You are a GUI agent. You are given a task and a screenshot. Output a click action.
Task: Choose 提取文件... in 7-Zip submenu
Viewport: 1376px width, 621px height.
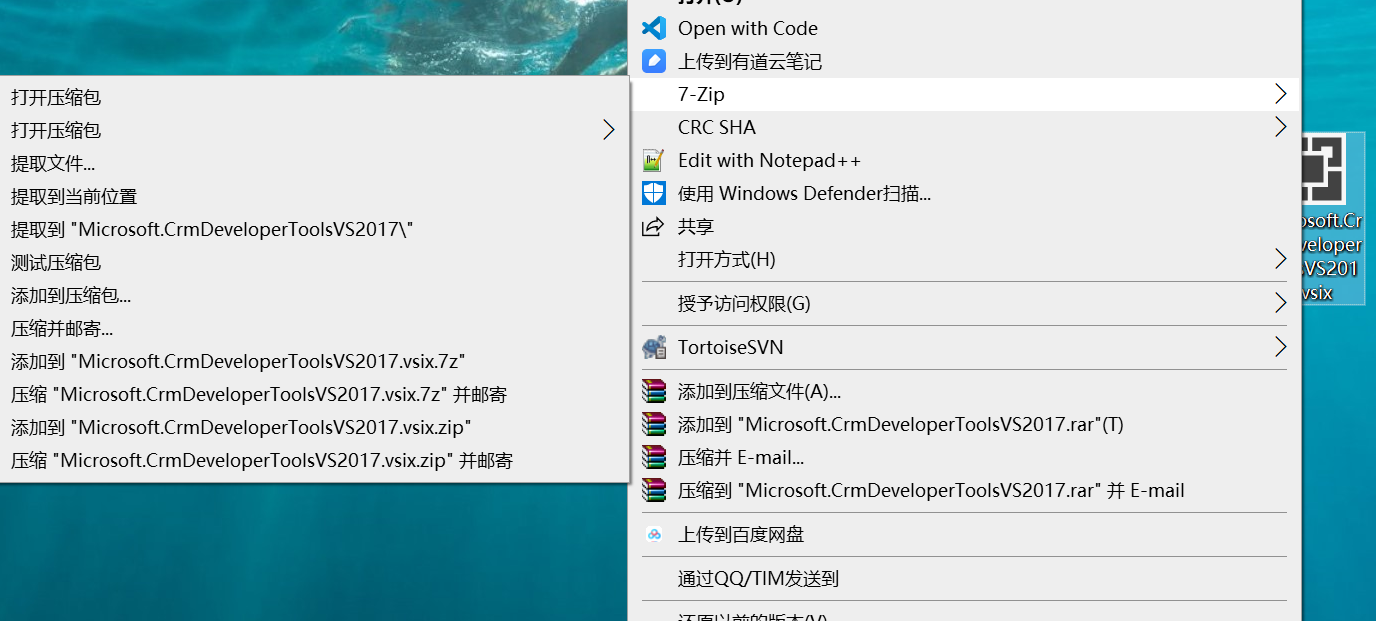click(314, 163)
